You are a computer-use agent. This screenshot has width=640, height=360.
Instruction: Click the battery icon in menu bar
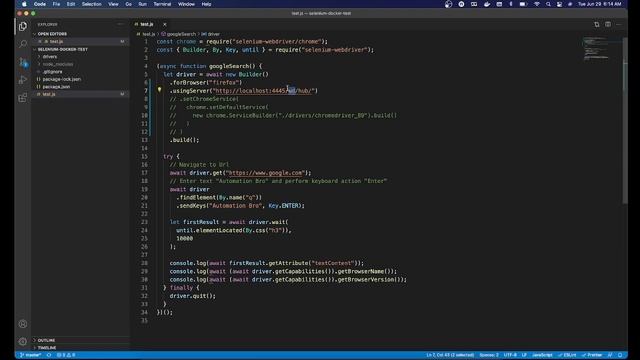click(523, 4)
